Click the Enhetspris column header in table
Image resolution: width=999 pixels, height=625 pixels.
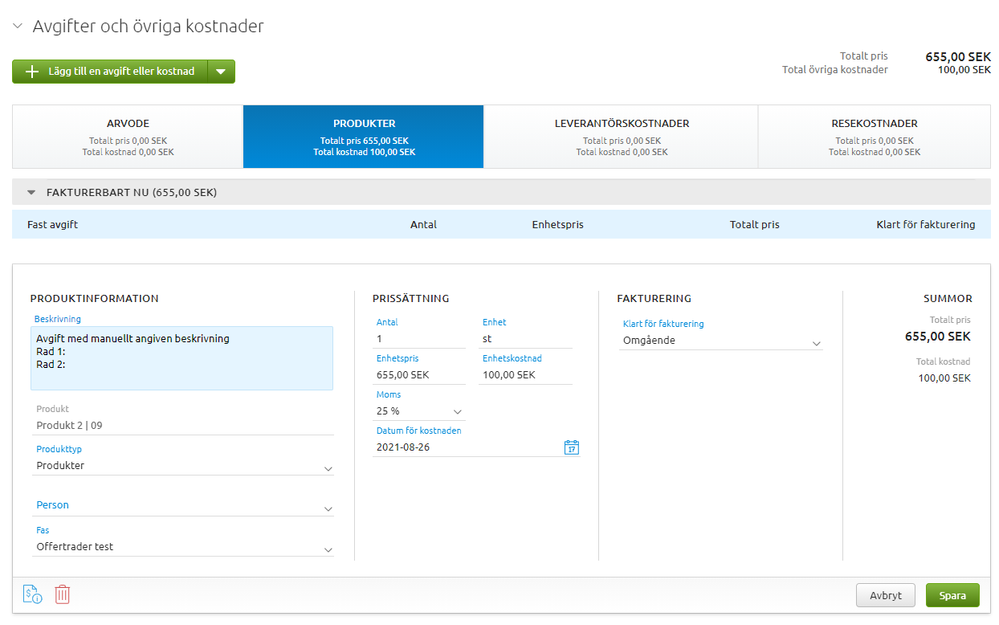[x=557, y=224]
